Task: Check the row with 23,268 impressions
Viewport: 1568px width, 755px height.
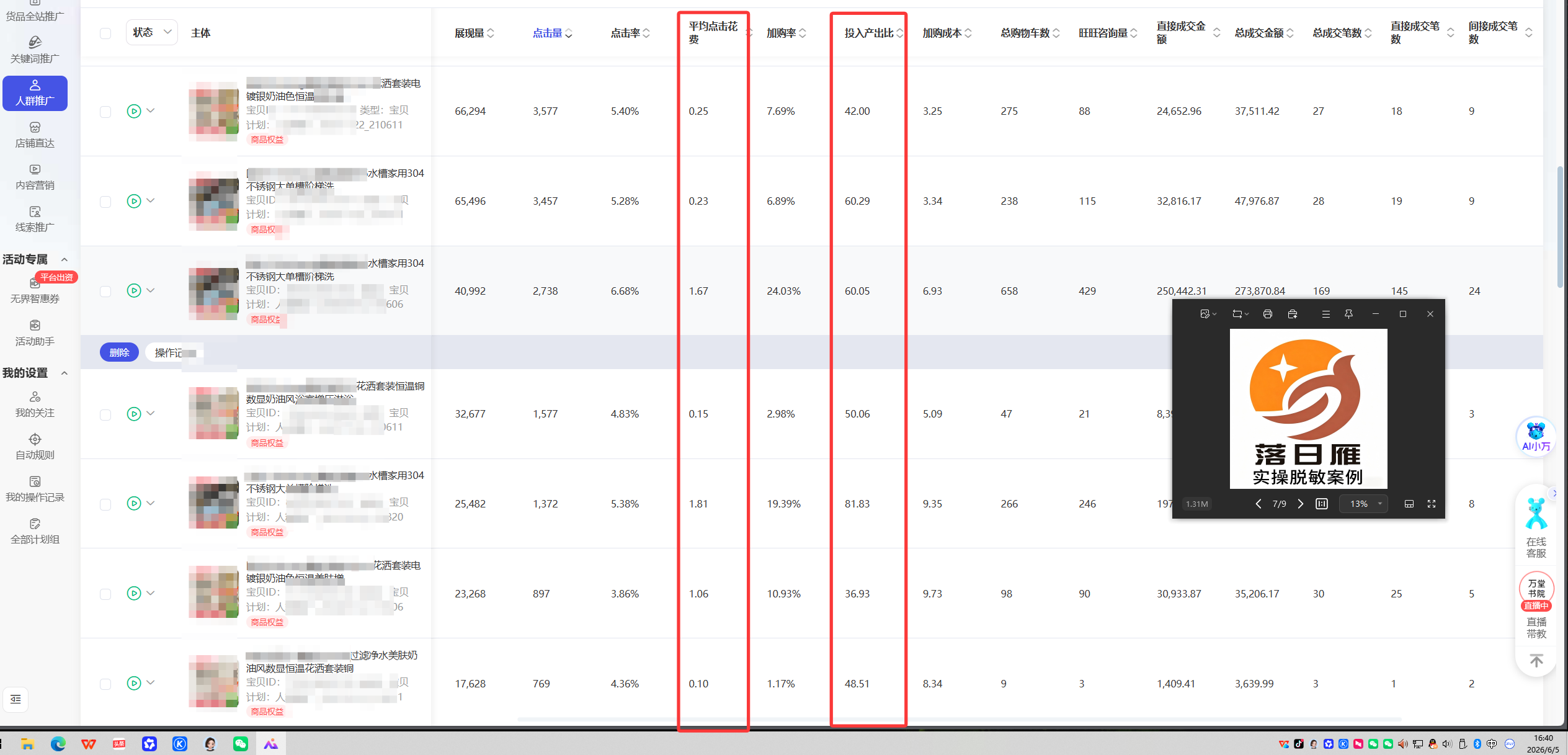Action: point(105,594)
